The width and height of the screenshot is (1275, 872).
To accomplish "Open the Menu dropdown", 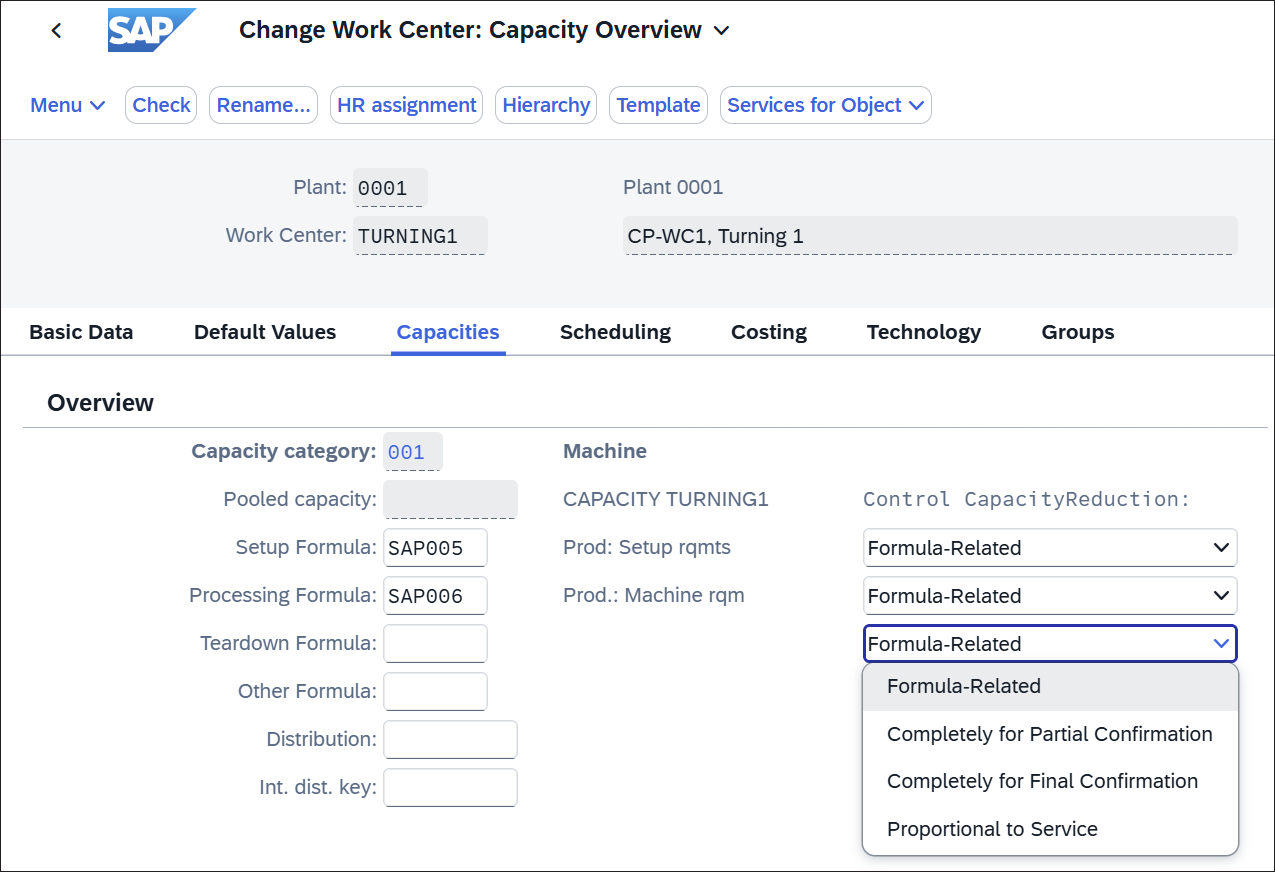I will [68, 105].
